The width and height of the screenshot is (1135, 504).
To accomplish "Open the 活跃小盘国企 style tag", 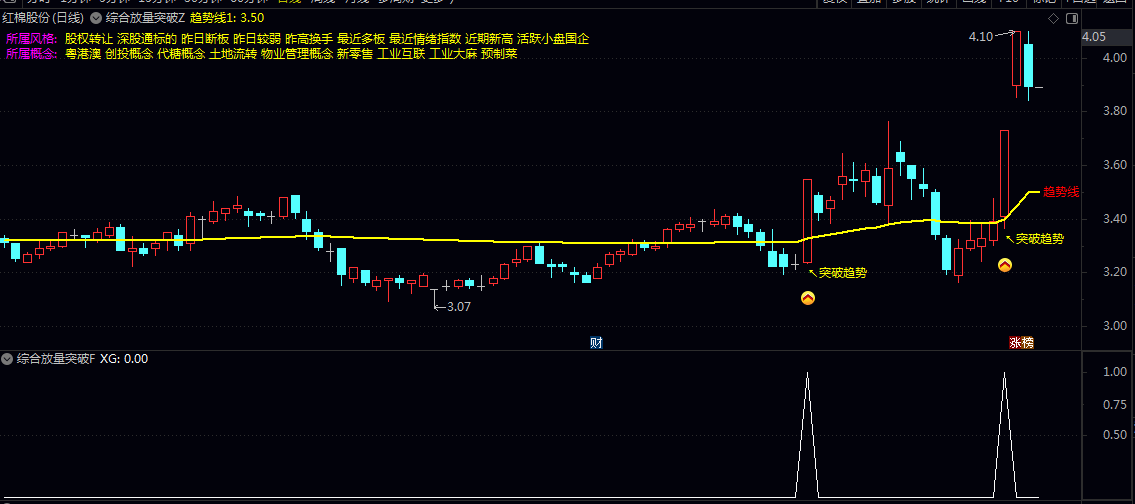I will click(553, 38).
